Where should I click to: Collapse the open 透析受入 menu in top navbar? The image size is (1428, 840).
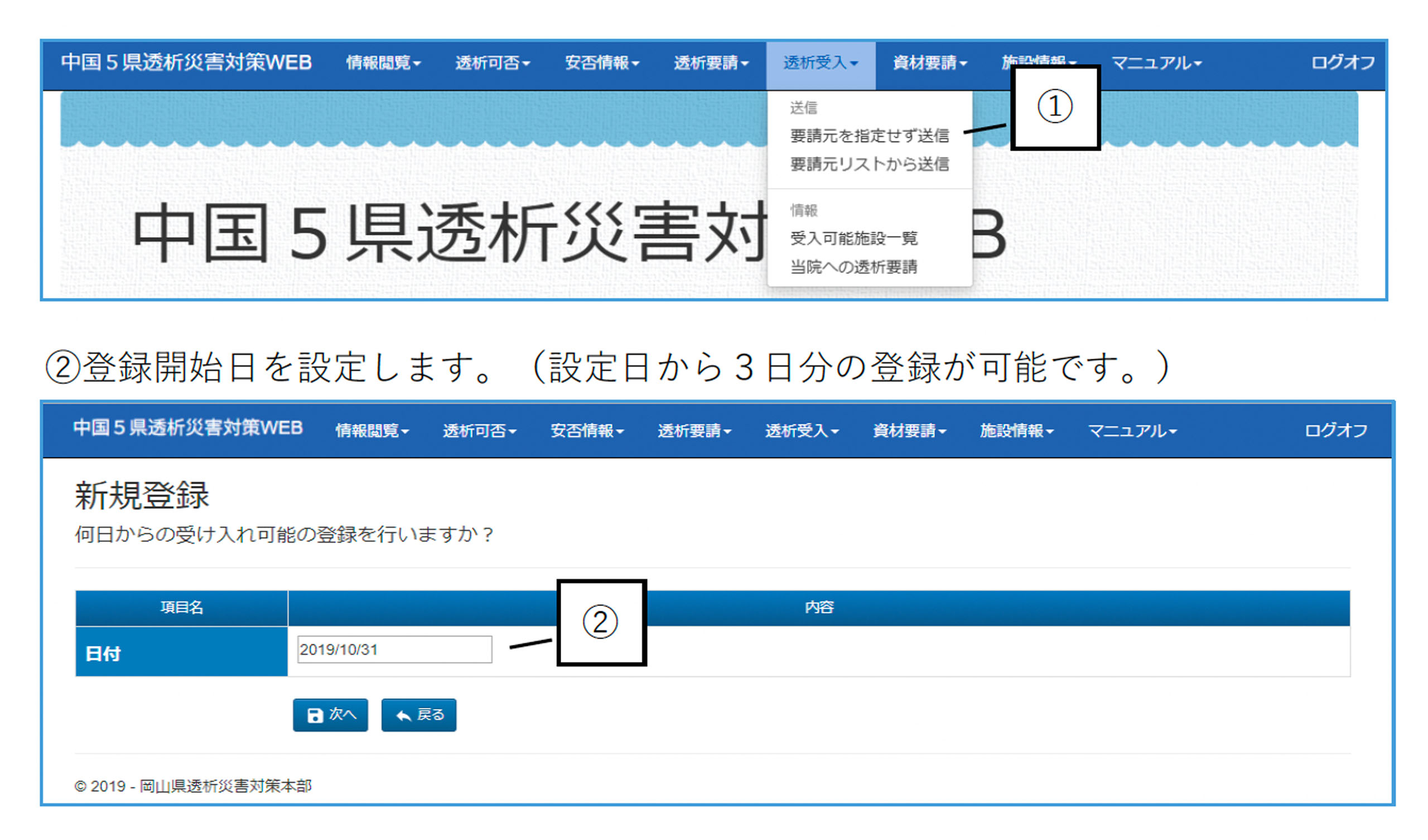(x=821, y=62)
